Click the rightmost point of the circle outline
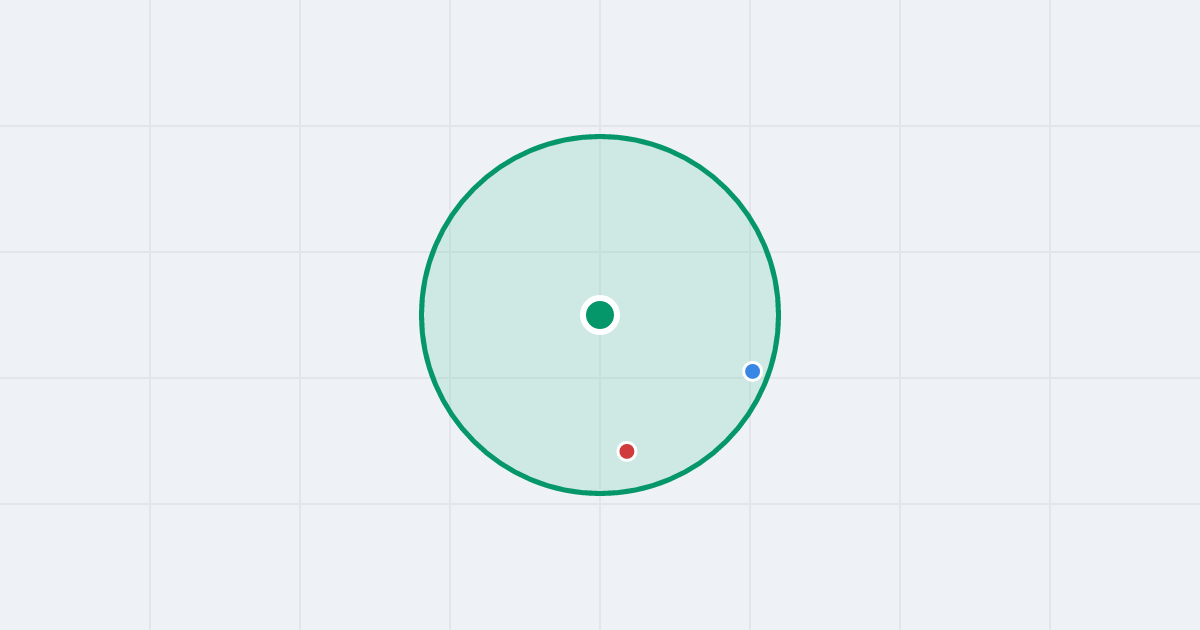The image size is (1200, 630). pos(778,315)
